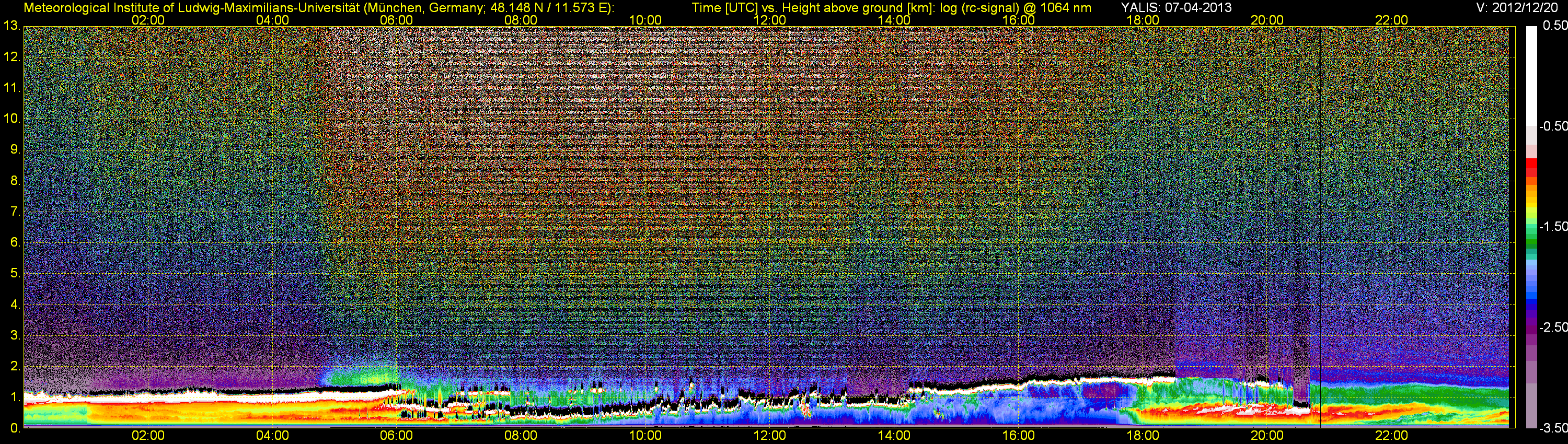Screen dimensions: 1568x444
Task: Click the 4 km height axis label
Action: tap(15, 305)
